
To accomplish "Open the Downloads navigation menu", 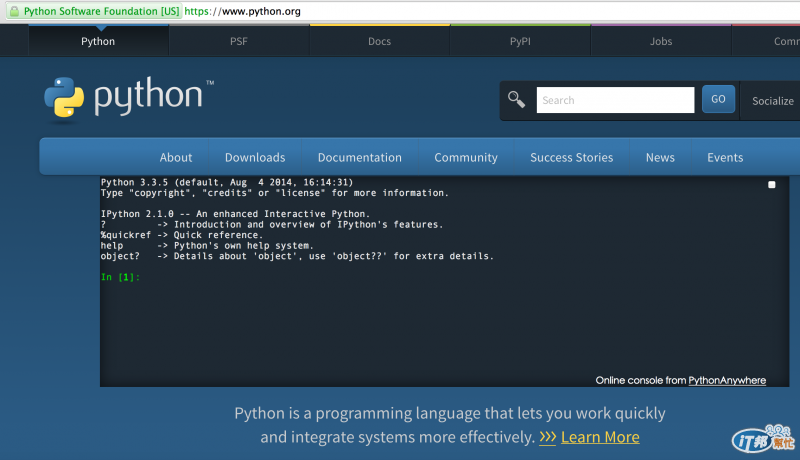I will pyautogui.click(x=255, y=158).
